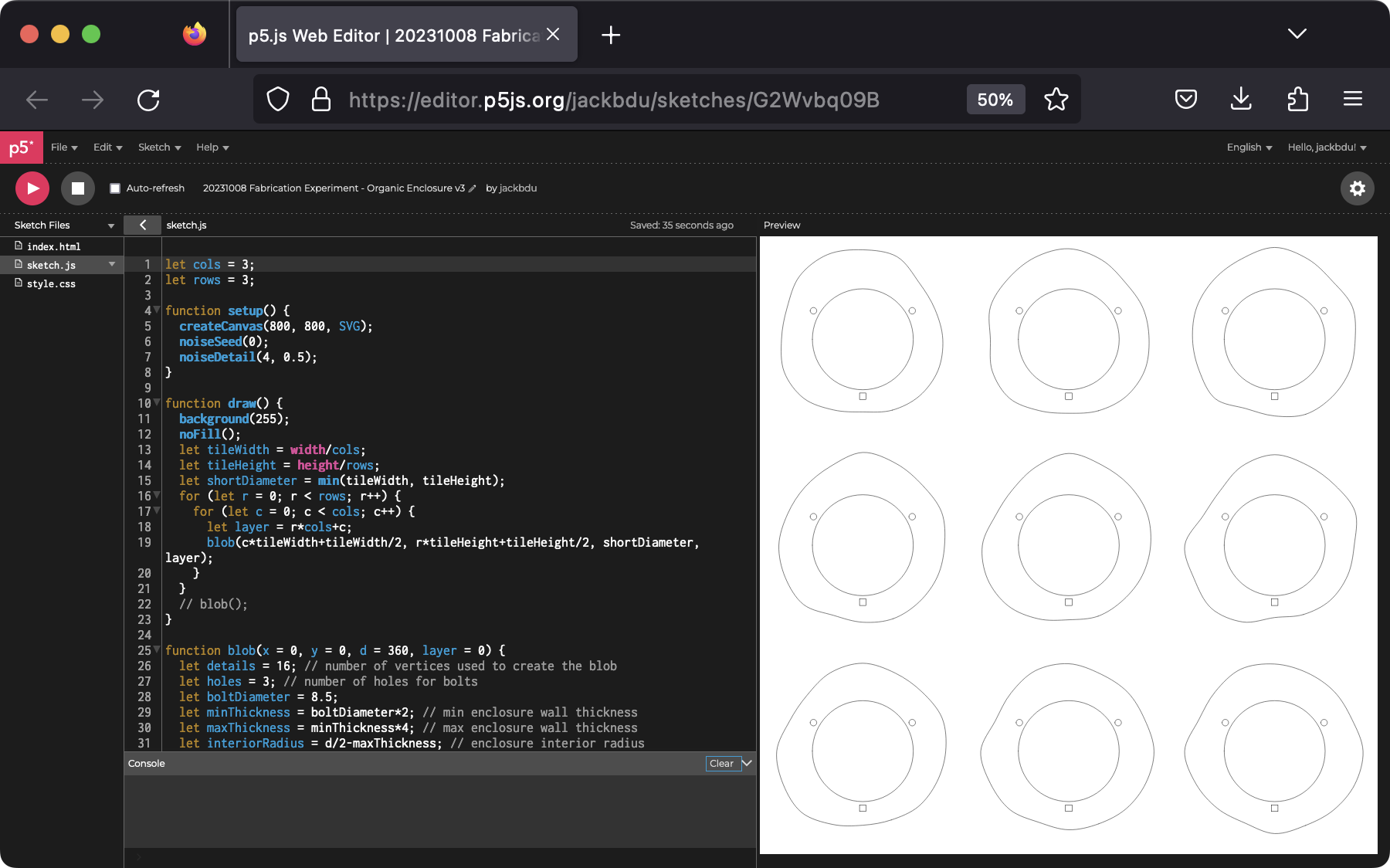Open the browser extensions icon

pyautogui.click(x=1297, y=100)
